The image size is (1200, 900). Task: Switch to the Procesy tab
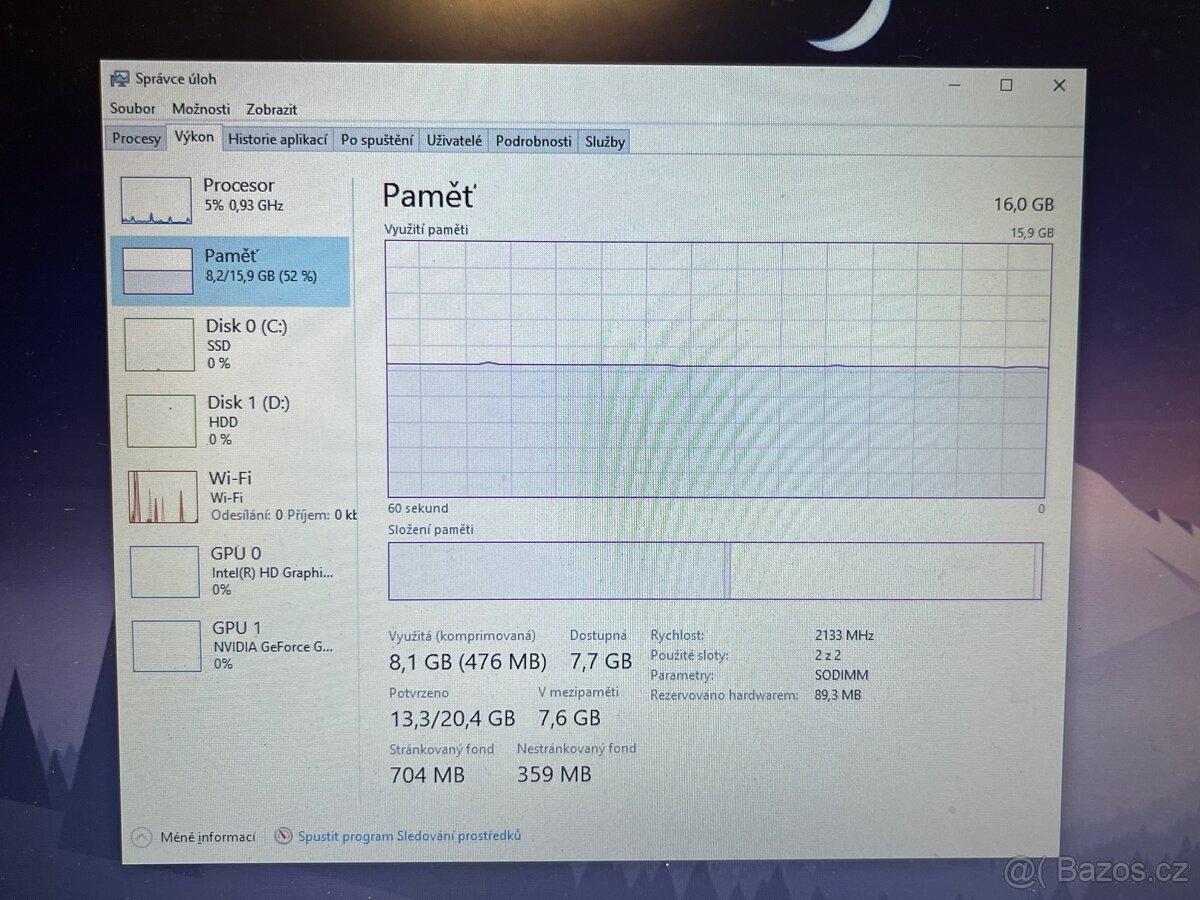point(135,139)
